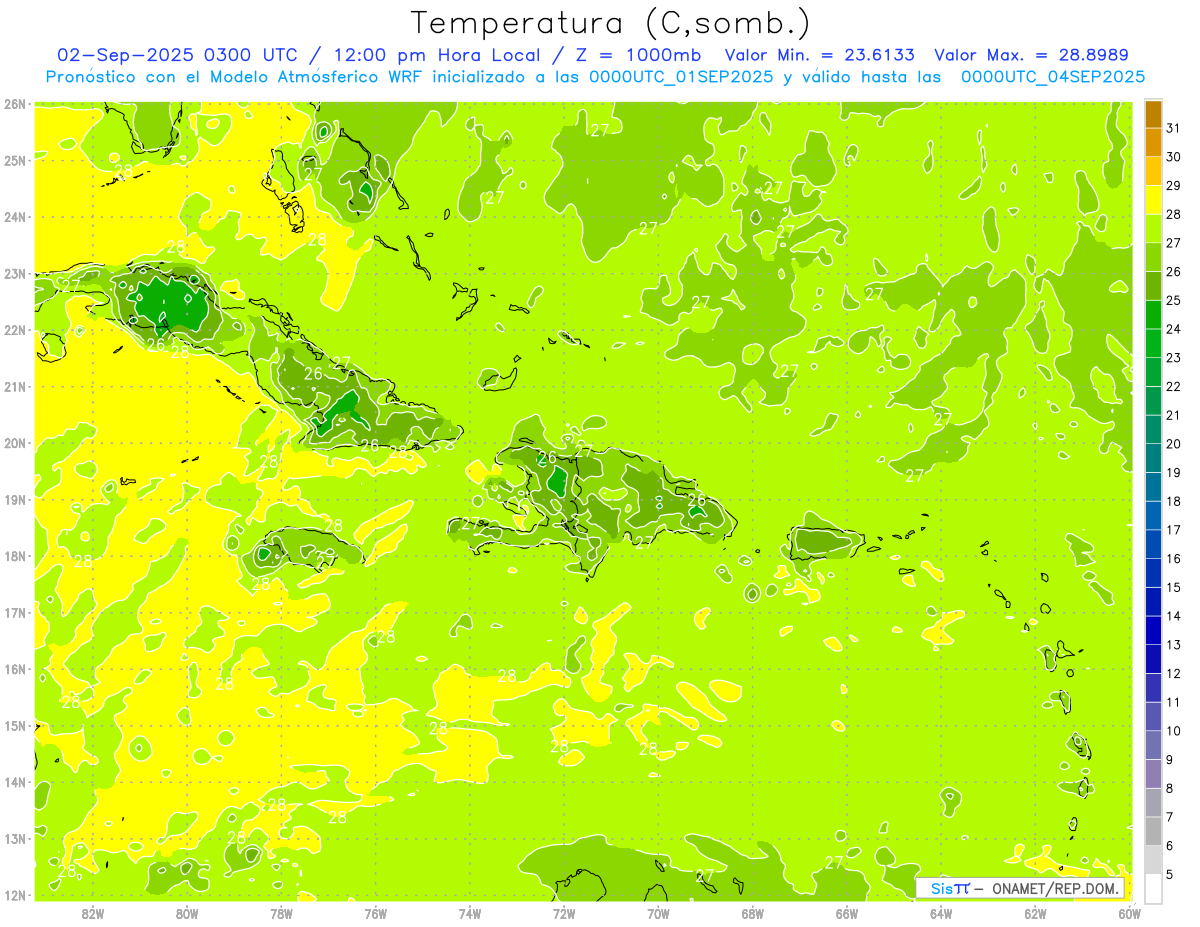Click the 26N latitude axis label
The width and height of the screenshot is (1200, 927).
tap(14, 104)
